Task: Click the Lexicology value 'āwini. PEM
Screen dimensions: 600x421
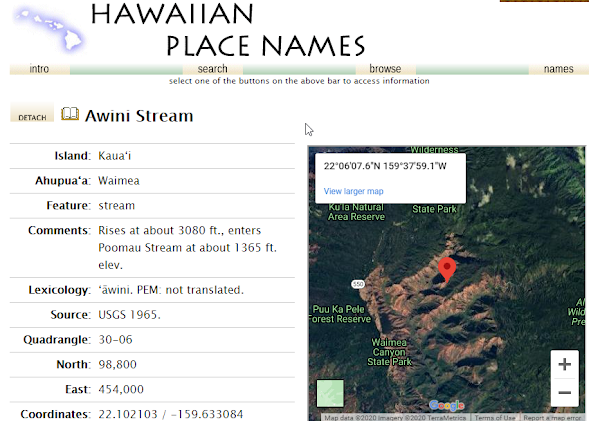Action: tap(171, 290)
